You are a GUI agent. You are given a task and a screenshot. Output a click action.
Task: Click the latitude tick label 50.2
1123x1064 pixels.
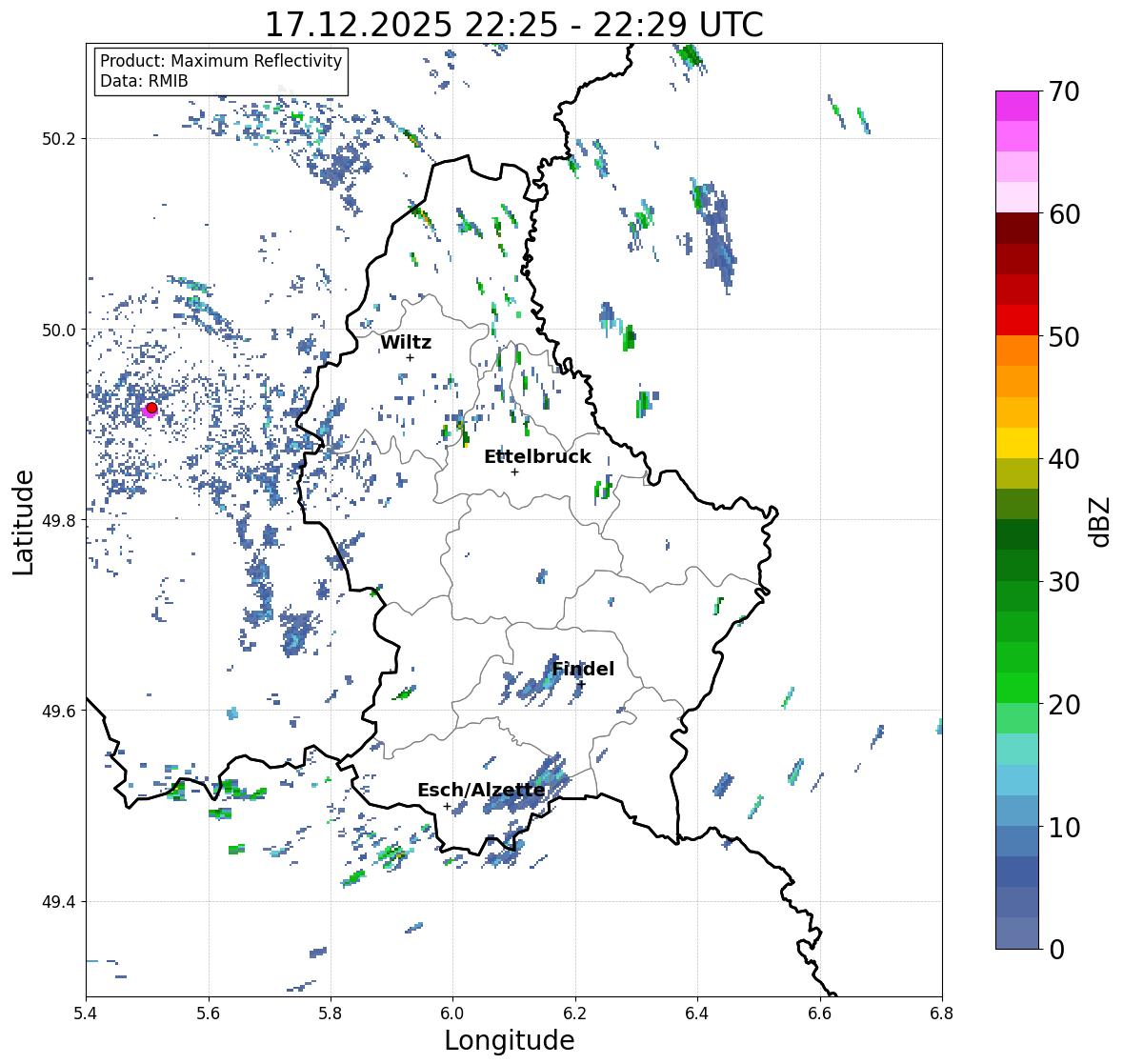pyautogui.click(x=59, y=139)
